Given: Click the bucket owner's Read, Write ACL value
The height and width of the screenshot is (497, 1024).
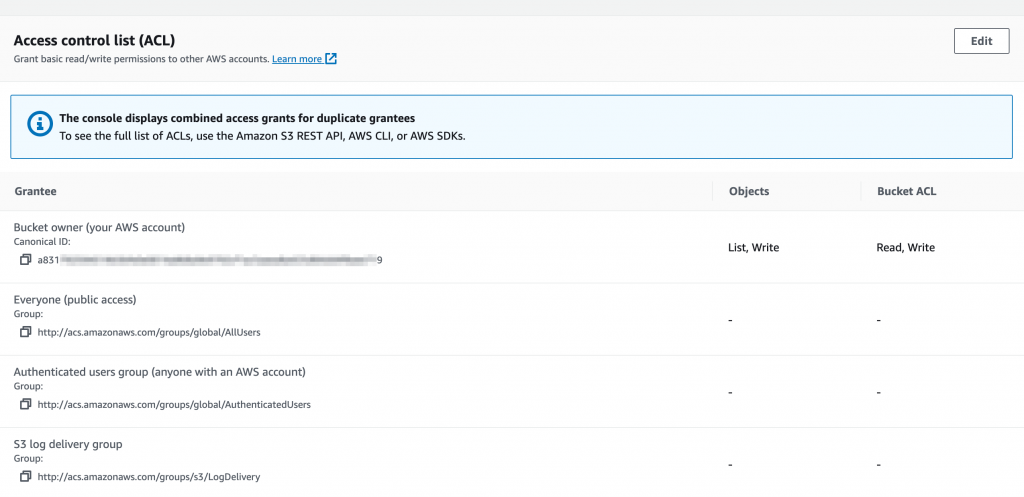Looking at the screenshot, I should click(906, 247).
